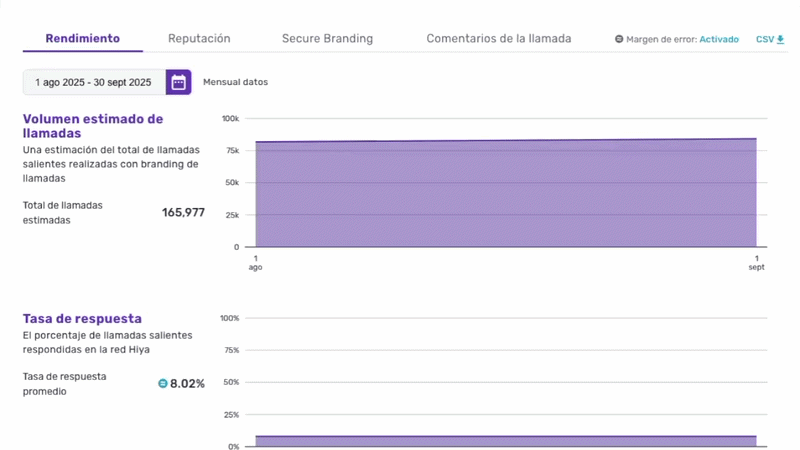Open the Reputación tab
The width and height of the screenshot is (800, 450).
coord(199,39)
